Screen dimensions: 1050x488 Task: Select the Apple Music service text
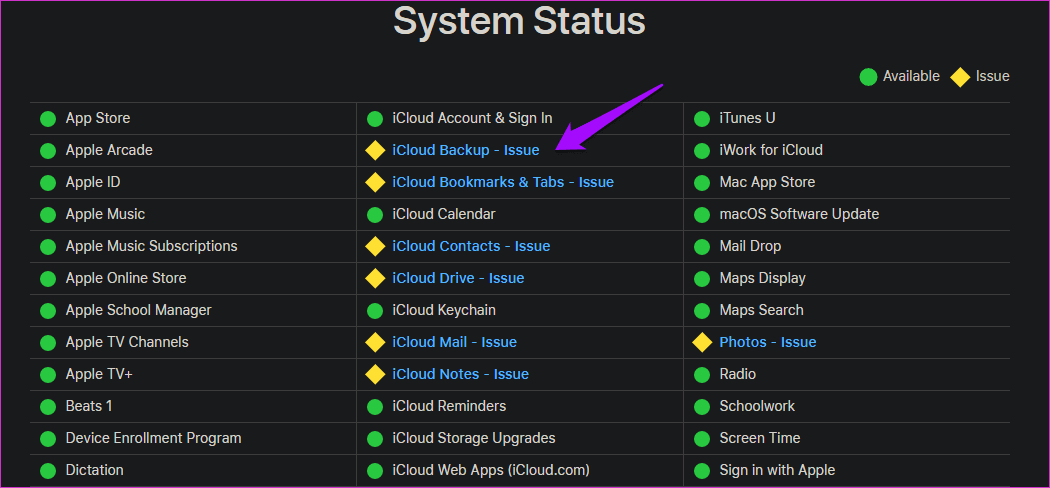(105, 214)
